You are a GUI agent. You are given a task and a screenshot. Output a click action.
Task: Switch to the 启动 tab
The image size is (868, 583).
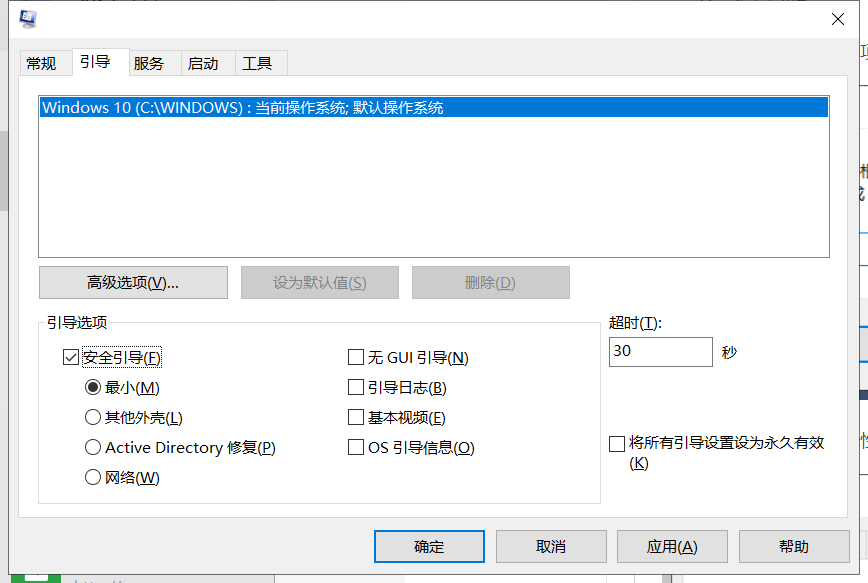tap(206, 62)
